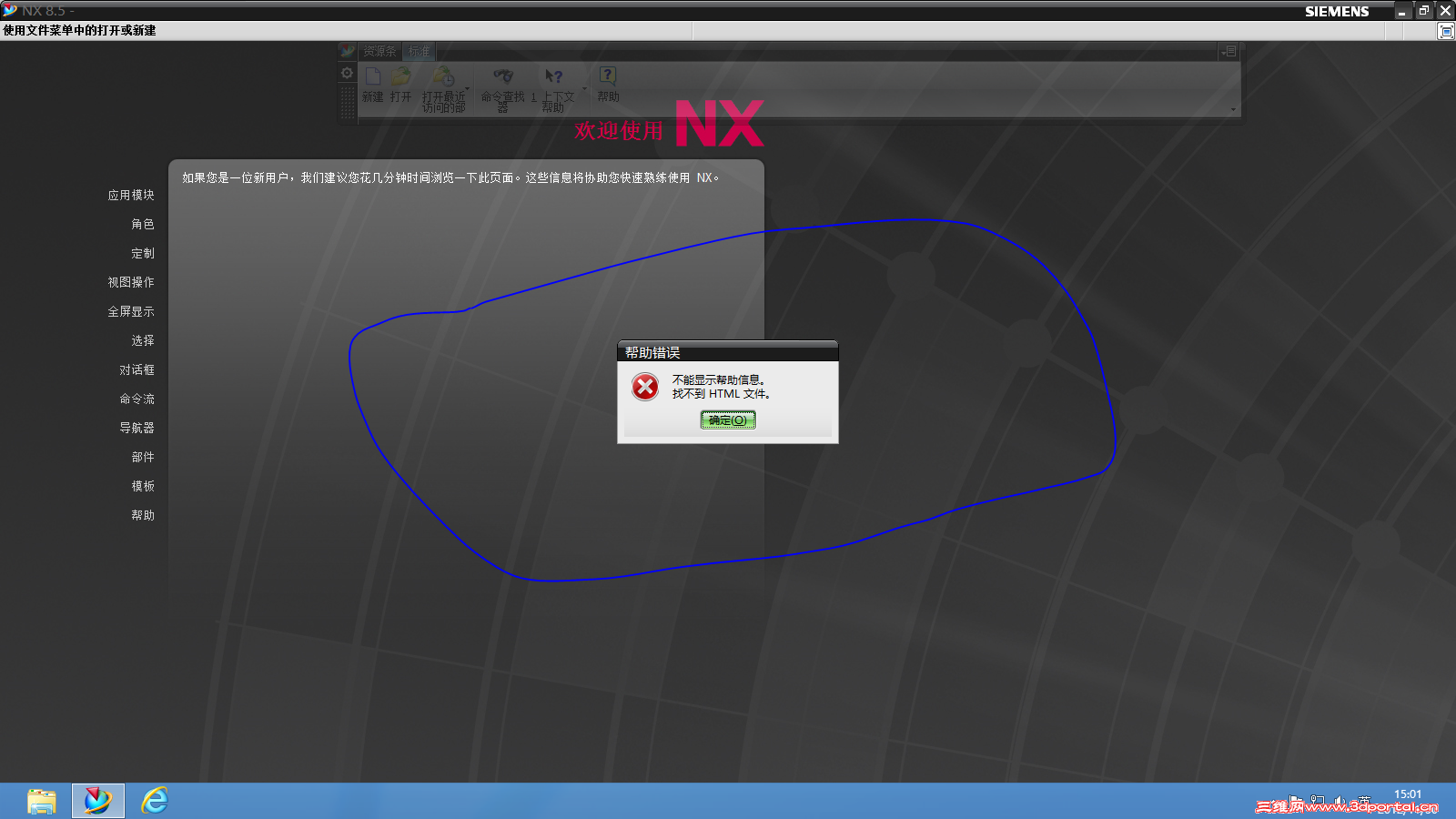1456x819 pixels.
Task: Switch to the 资源条 tab
Action: coord(379,51)
